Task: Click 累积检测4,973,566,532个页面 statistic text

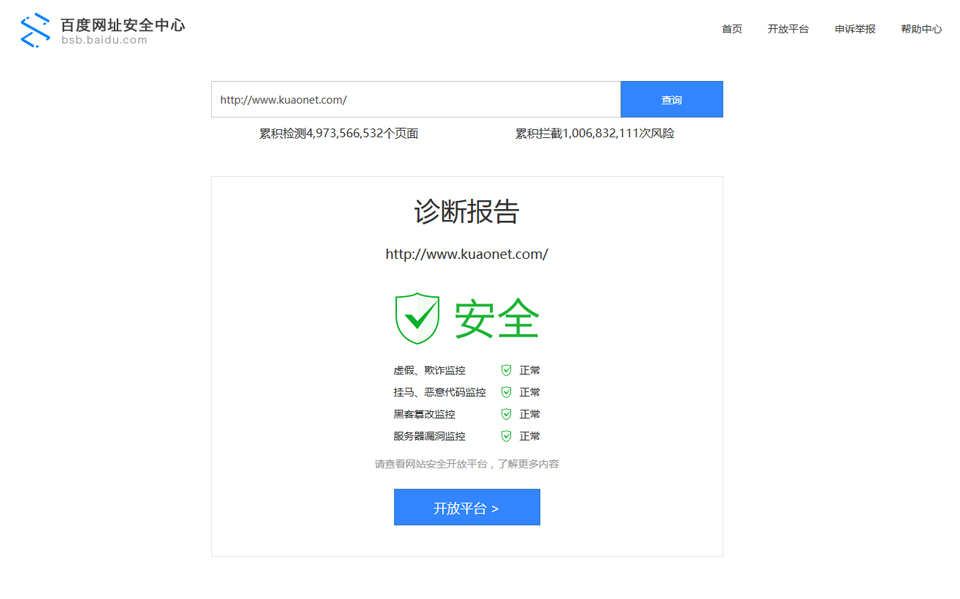Action: coord(339,133)
